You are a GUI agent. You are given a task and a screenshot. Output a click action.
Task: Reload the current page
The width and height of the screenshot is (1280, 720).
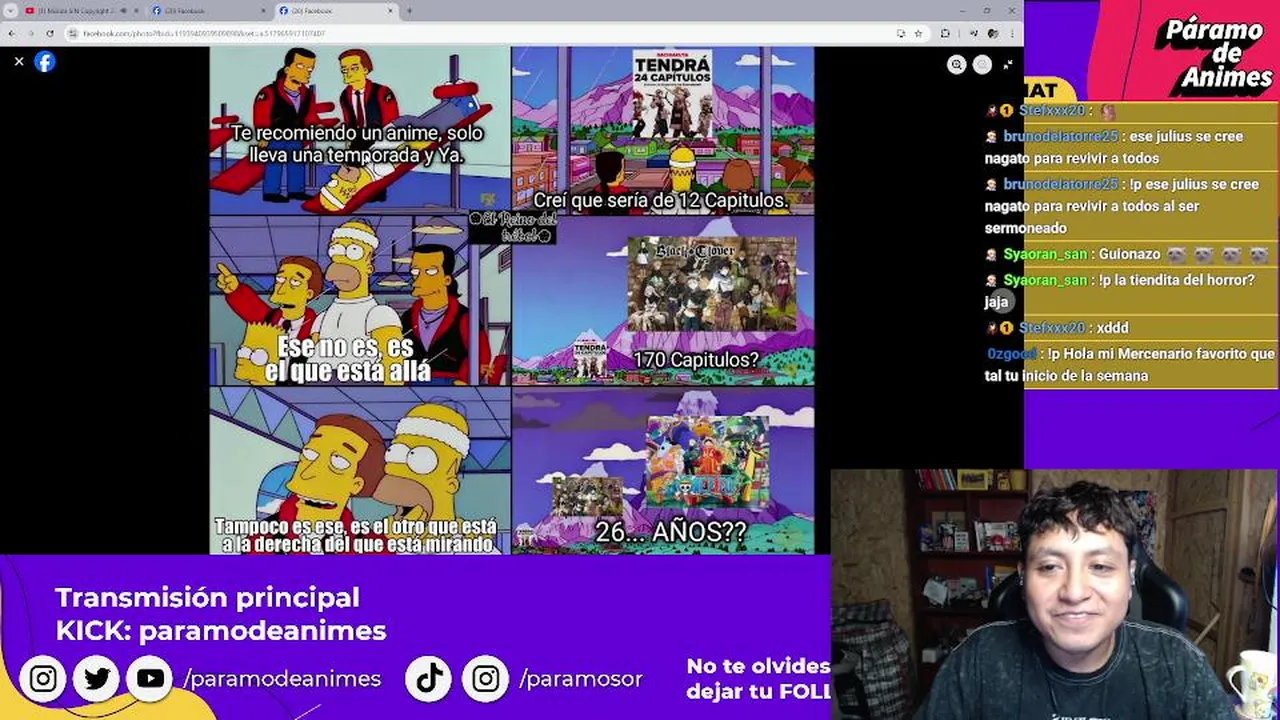tap(50, 33)
